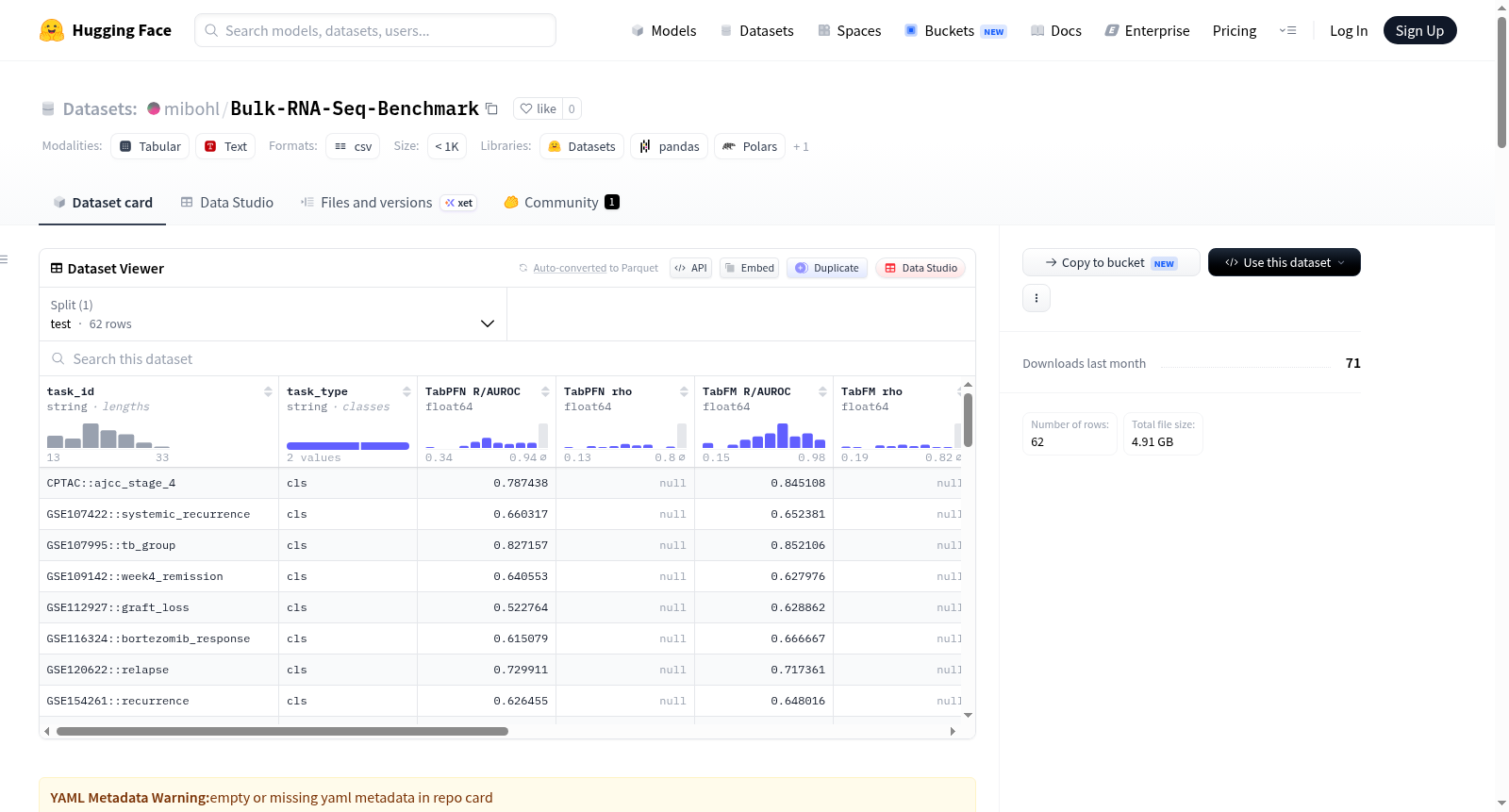Open the Community tab
The height and width of the screenshot is (812, 1509).
561,203
